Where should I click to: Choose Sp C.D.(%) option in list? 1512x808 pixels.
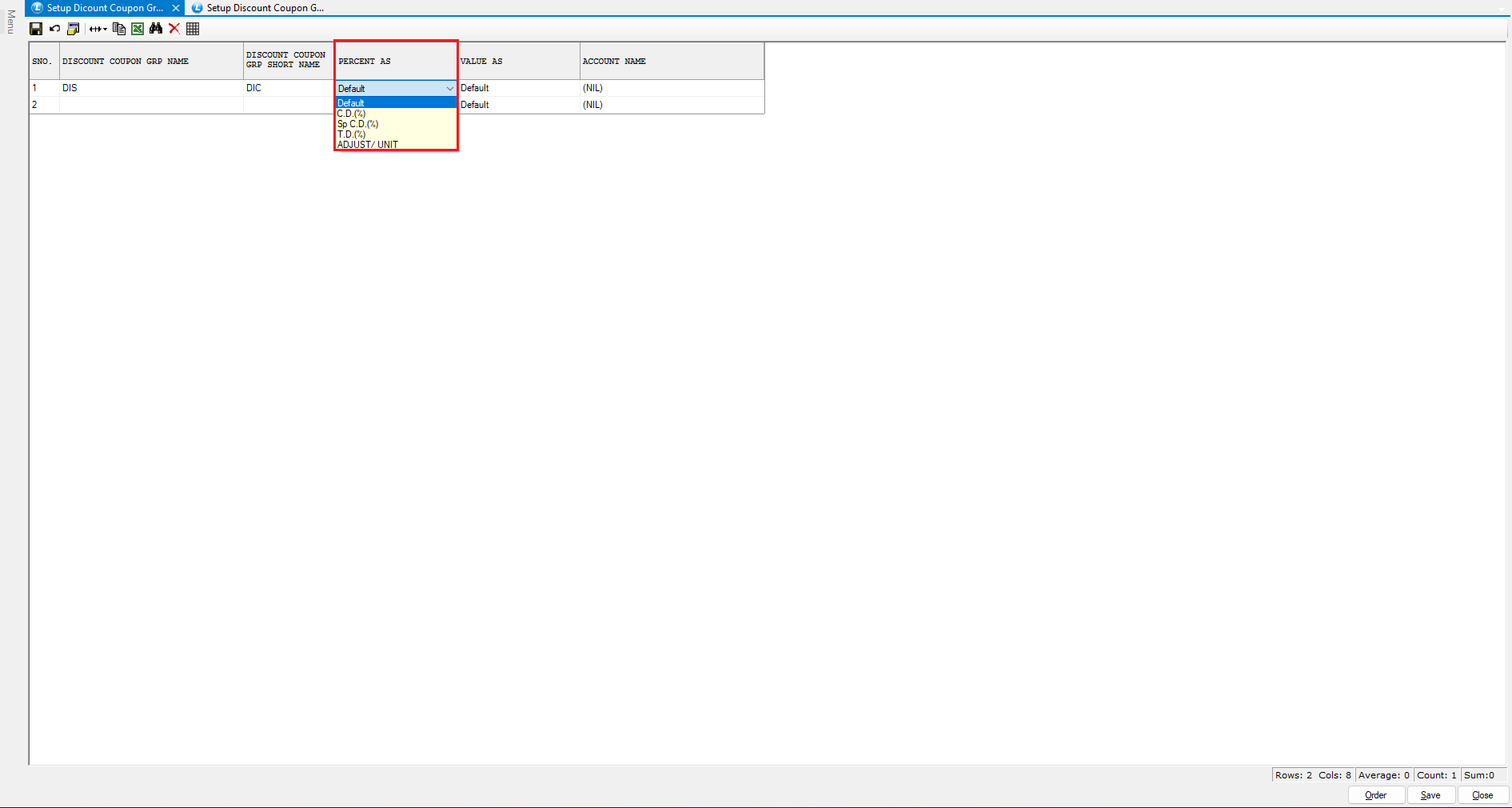357,124
